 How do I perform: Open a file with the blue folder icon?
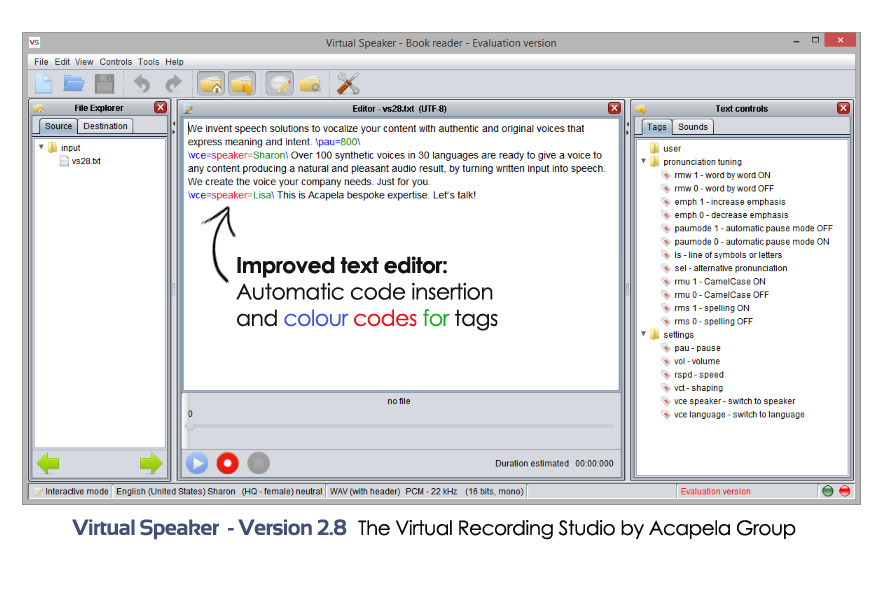74,84
